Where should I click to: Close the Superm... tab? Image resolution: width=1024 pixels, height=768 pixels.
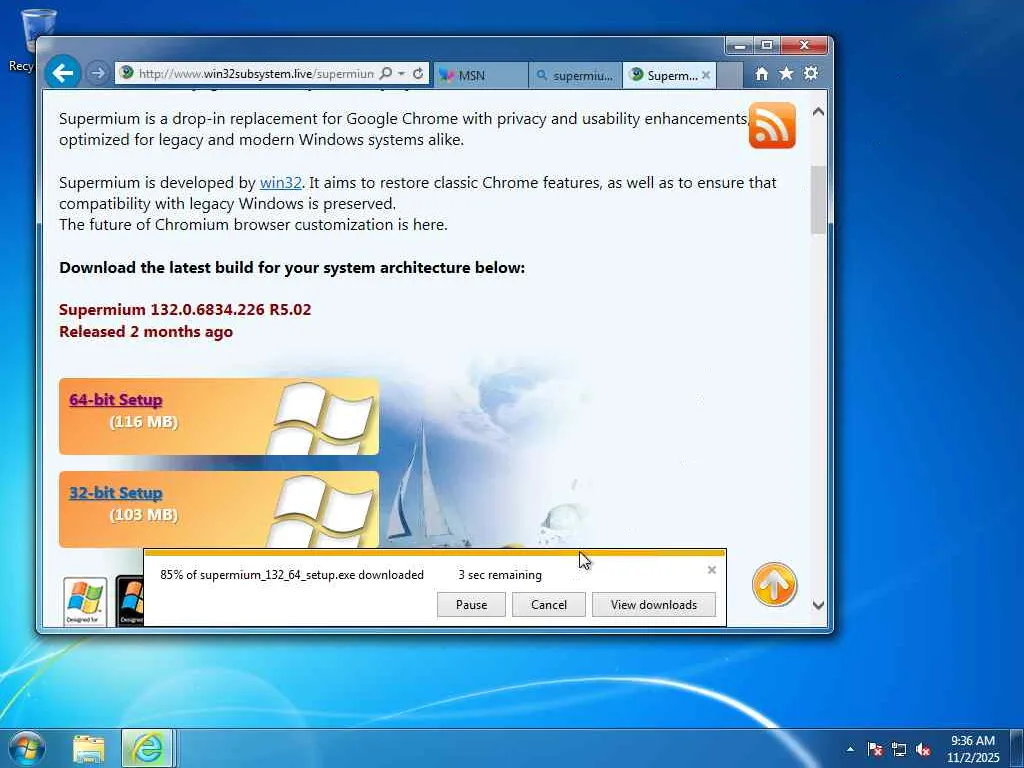(706, 75)
